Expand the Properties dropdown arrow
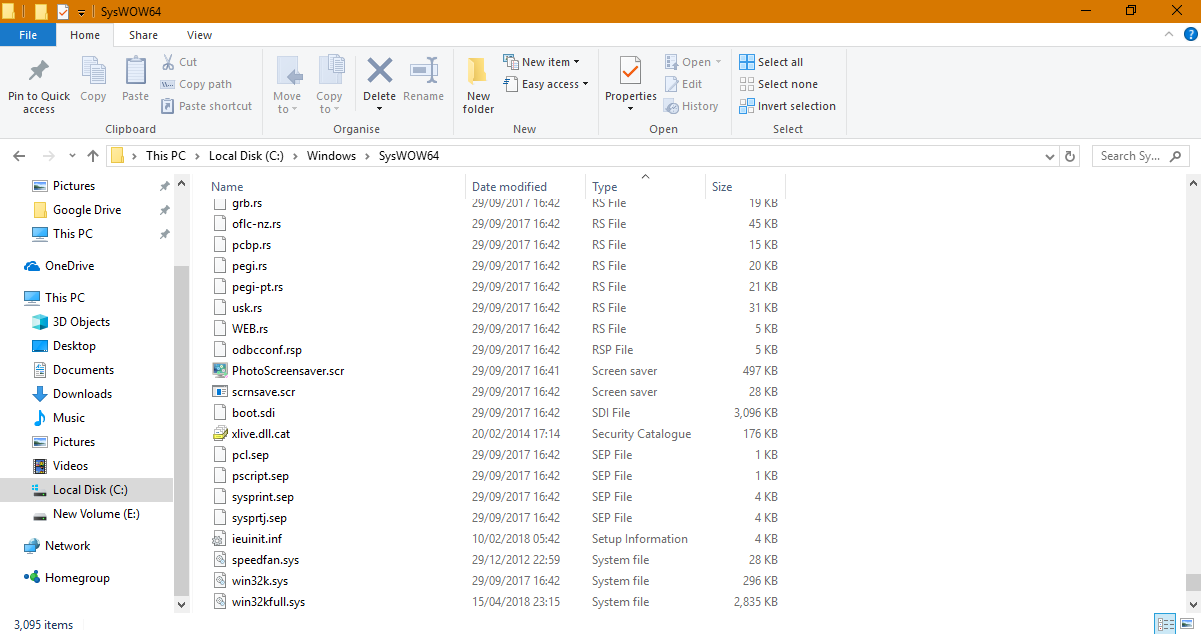Image resolution: width=1201 pixels, height=634 pixels. point(631,108)
